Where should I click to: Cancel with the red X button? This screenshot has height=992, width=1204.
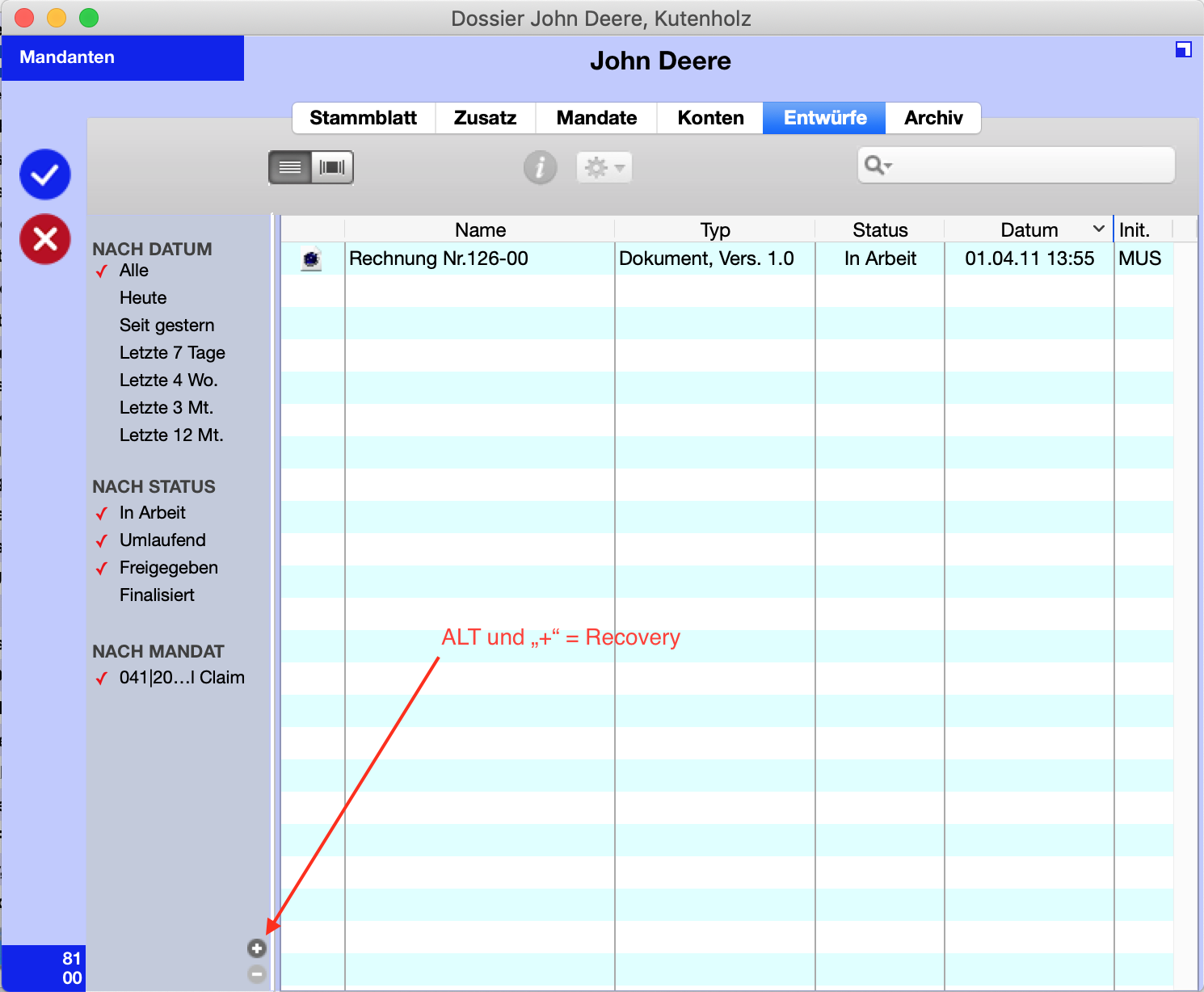[45, 239]
